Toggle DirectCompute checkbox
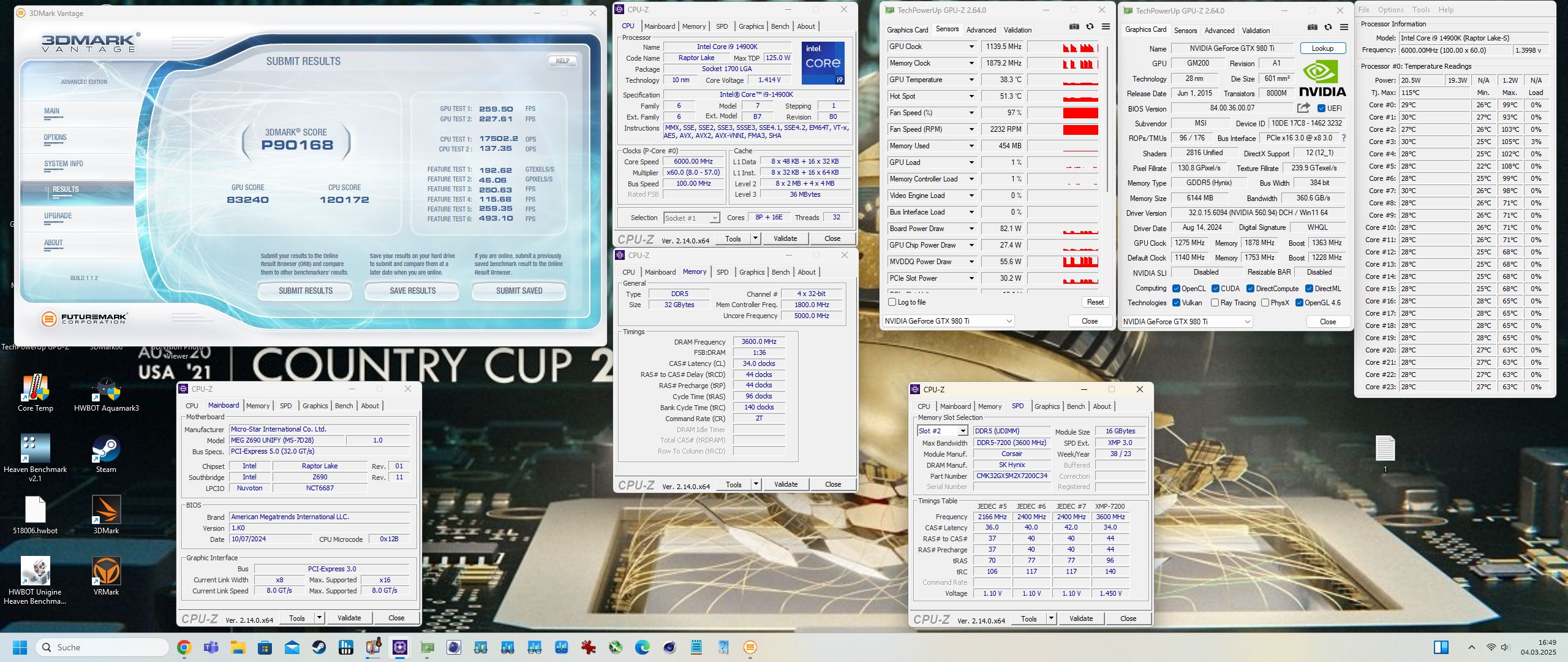 1250,289
